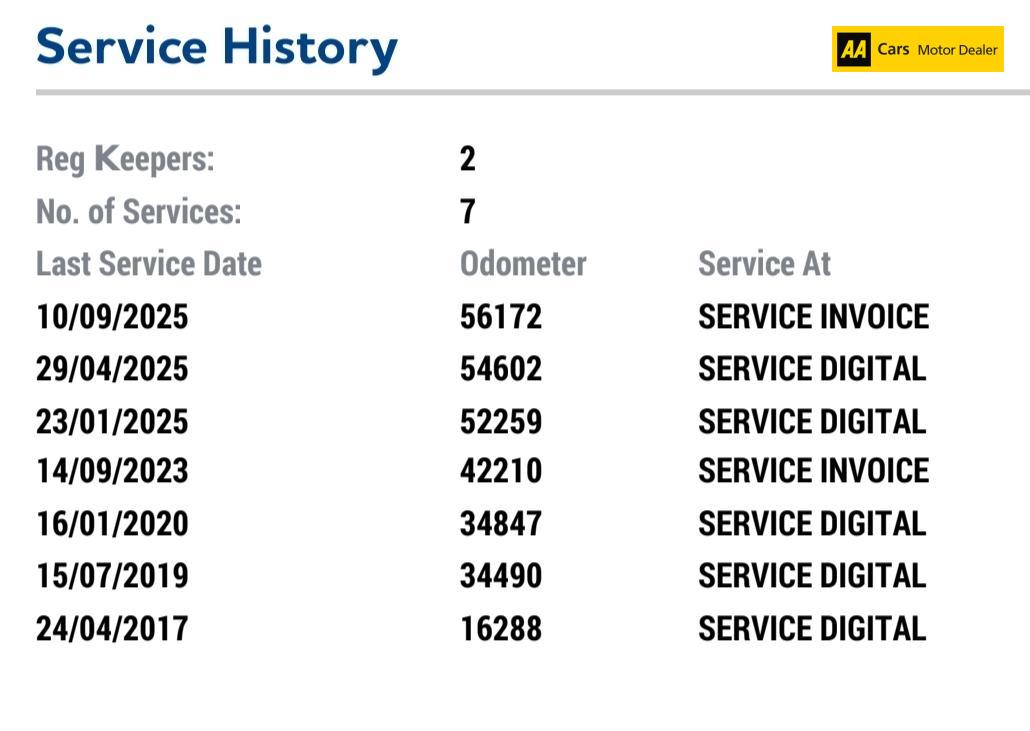Select the 10/09/2025 service date
The image size is (1030, 731).
[112, 317]
